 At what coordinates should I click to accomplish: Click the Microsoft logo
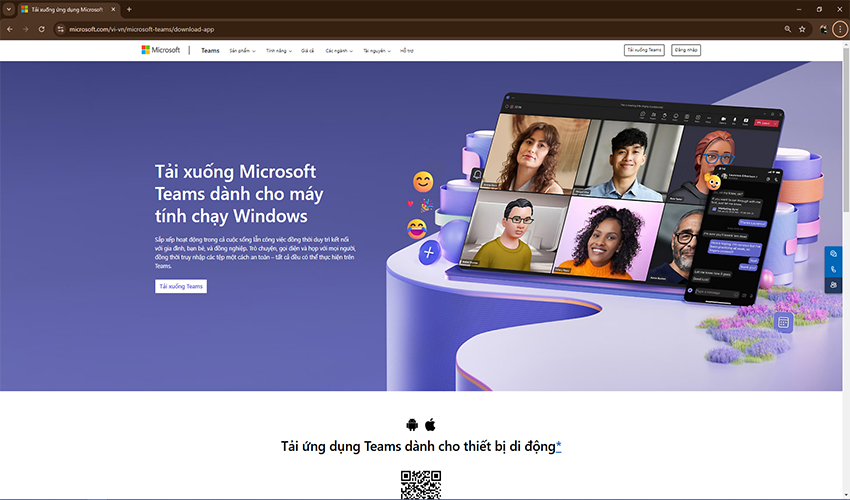pyautogui.click(x=160, y=50)
